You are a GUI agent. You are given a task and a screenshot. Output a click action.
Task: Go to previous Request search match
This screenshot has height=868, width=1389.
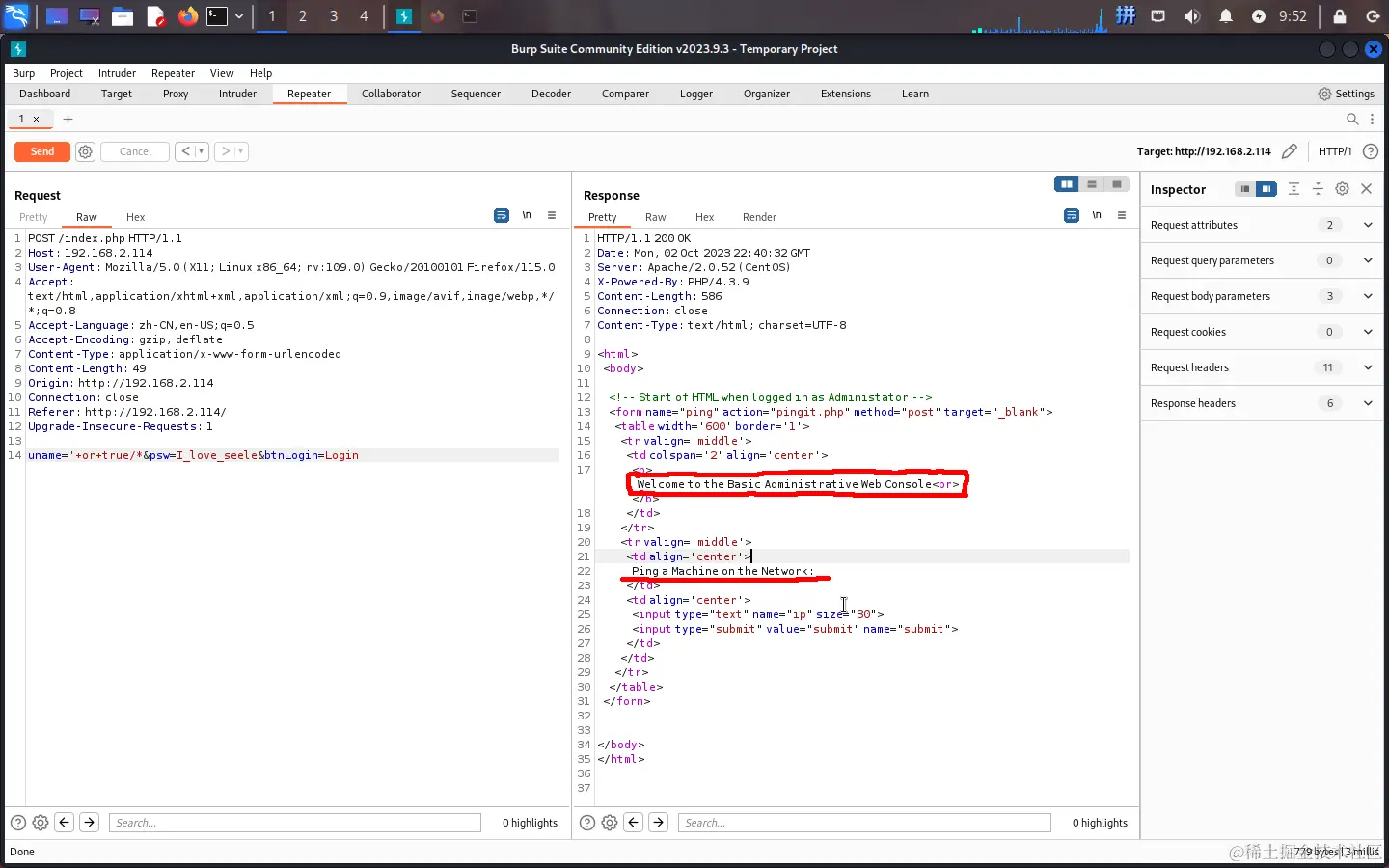point(65,823)
